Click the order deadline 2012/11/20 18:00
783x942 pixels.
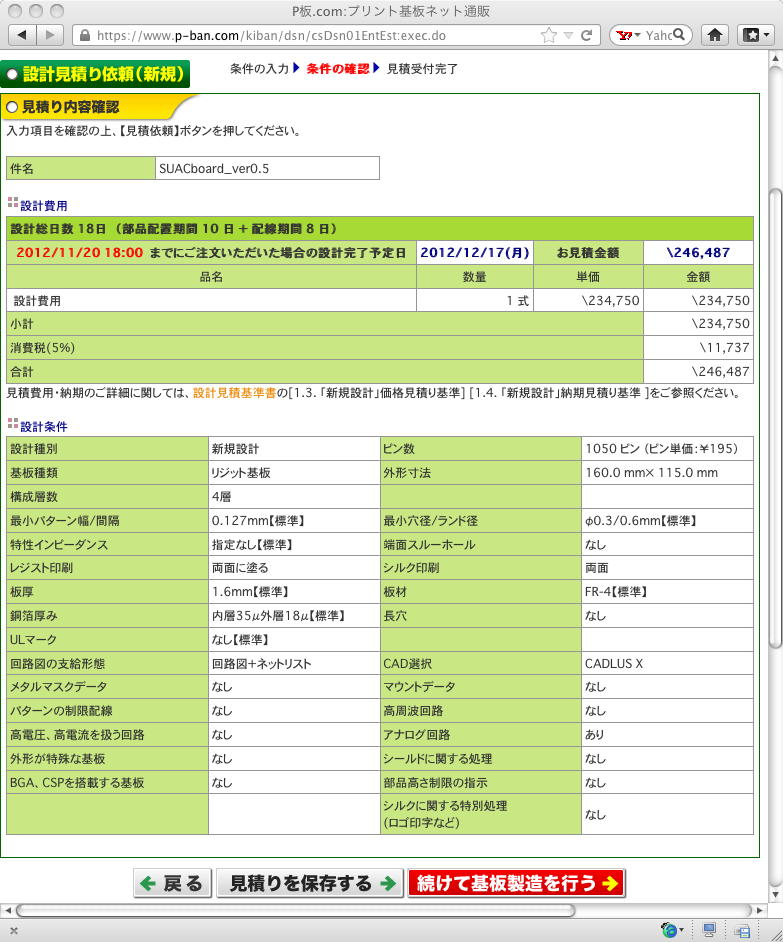pos(80,252)
